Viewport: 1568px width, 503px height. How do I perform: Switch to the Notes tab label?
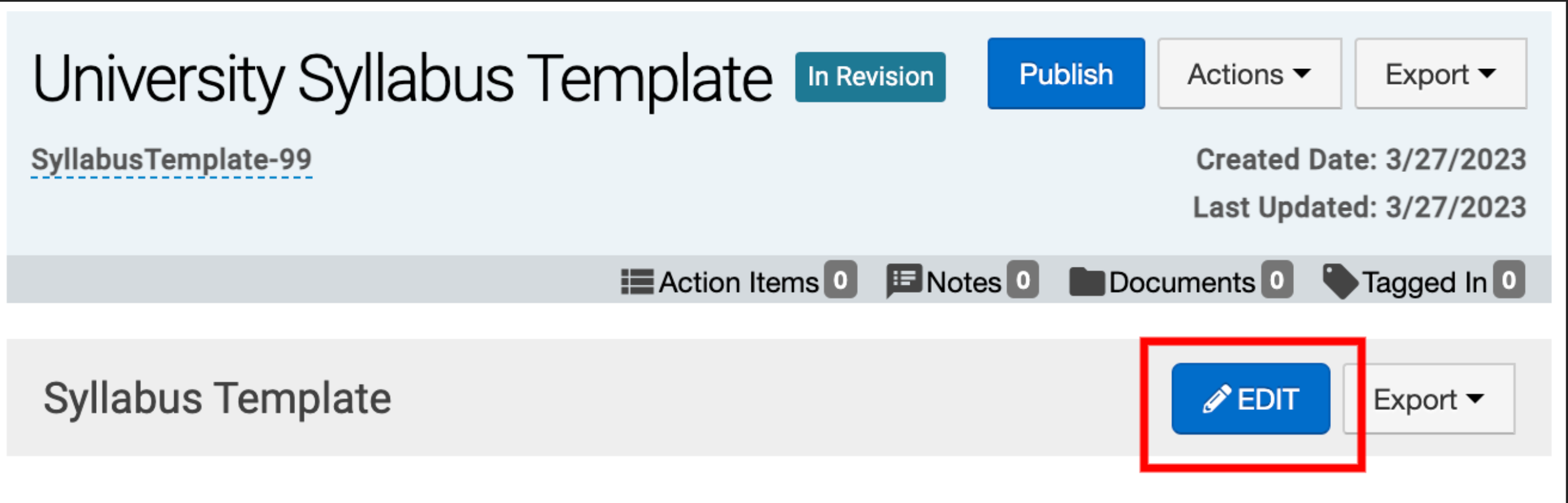963,283
